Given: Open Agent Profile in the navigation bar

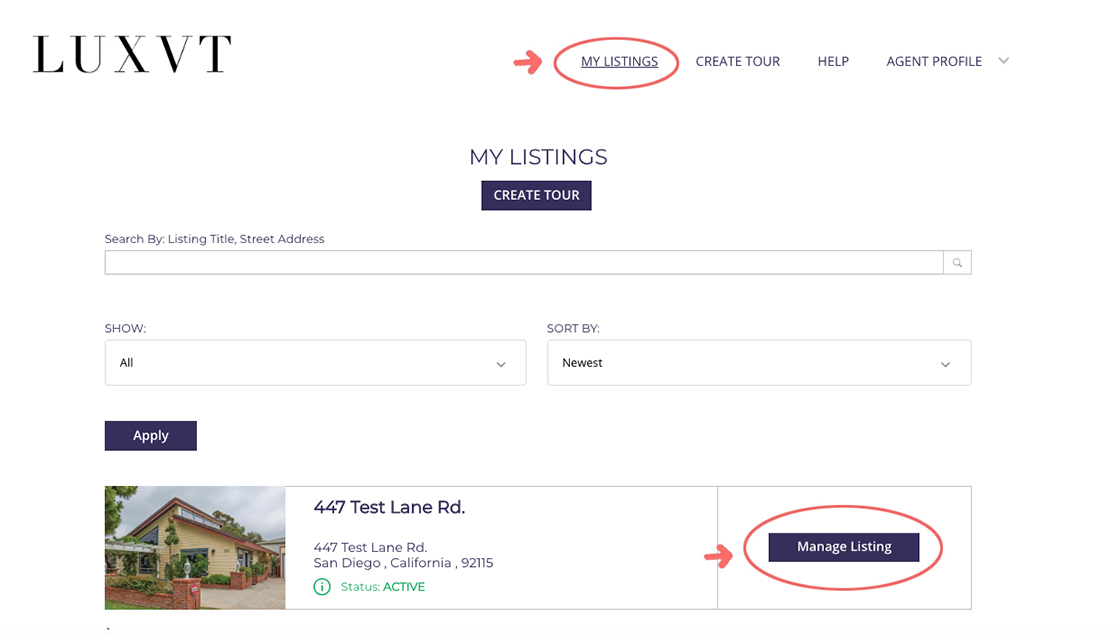Looking at the screenshot, I should tap(934, 61).
